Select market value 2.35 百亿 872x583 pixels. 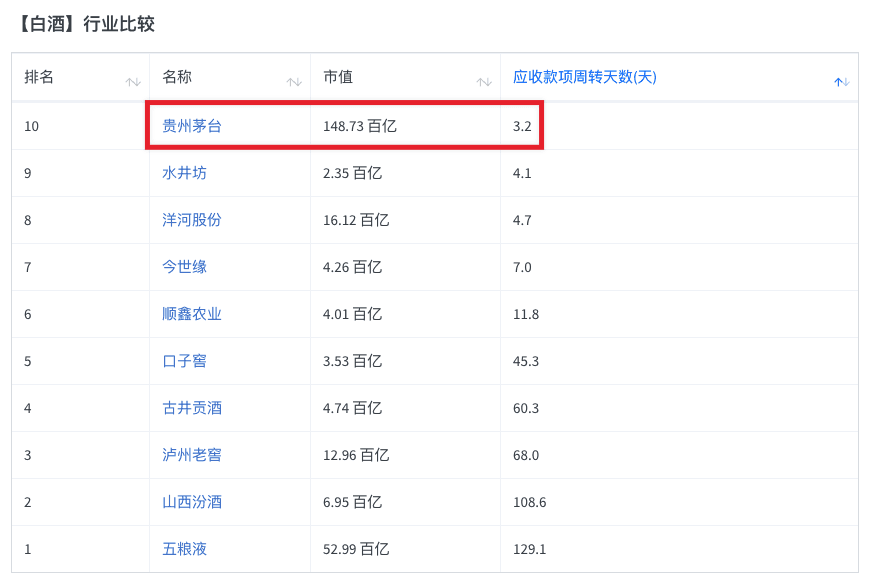coord(353,173)
